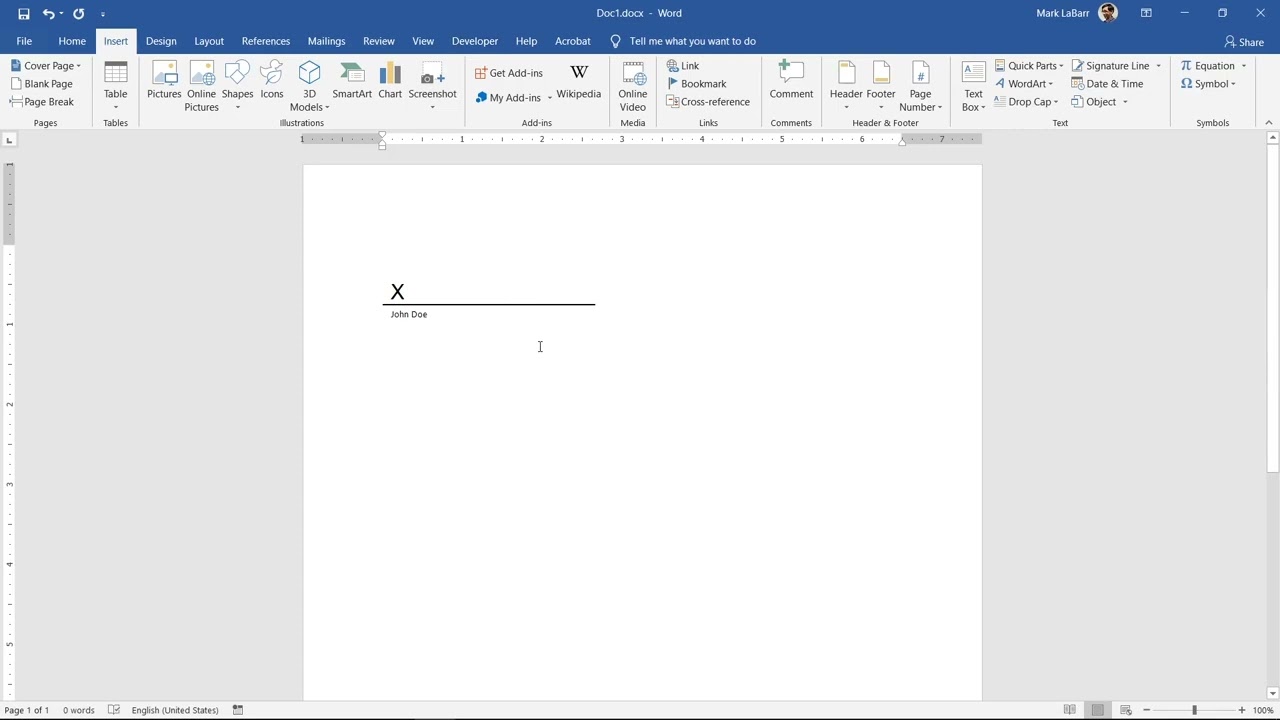Click the ruler tab selector icon
This screenshot has width=1280, height=720.
pos(9,140)
